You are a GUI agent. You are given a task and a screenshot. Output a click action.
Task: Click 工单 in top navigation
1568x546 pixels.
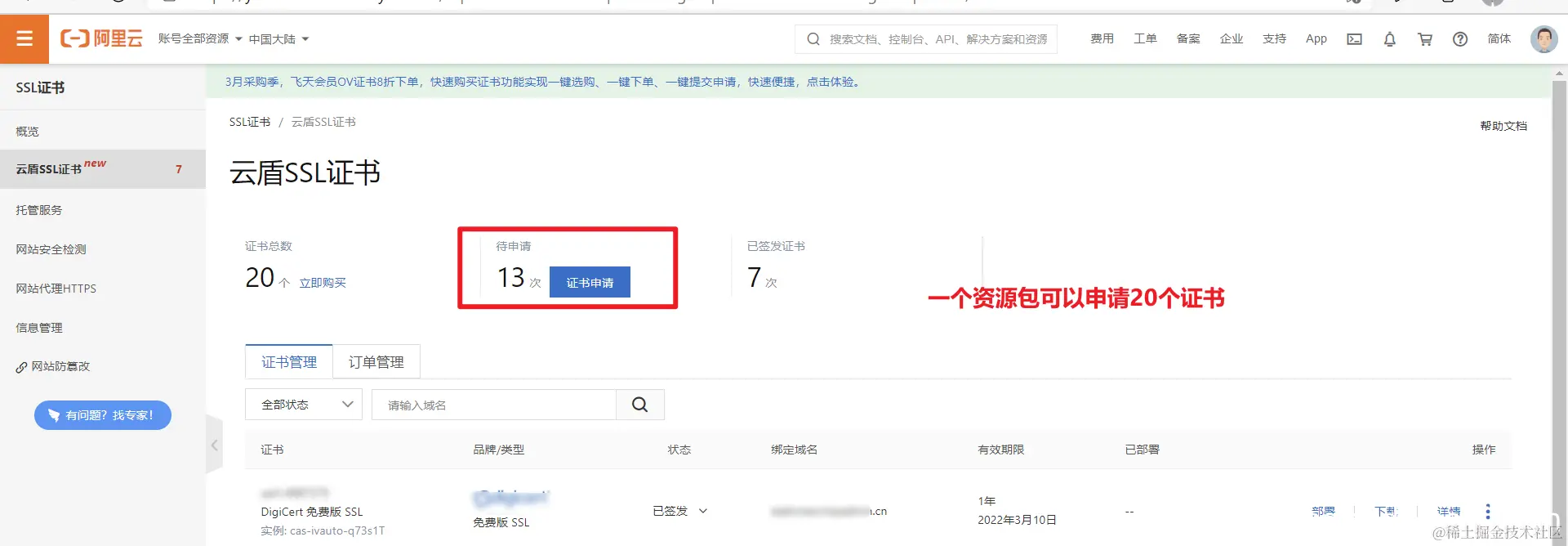[x=1145, y=38]
